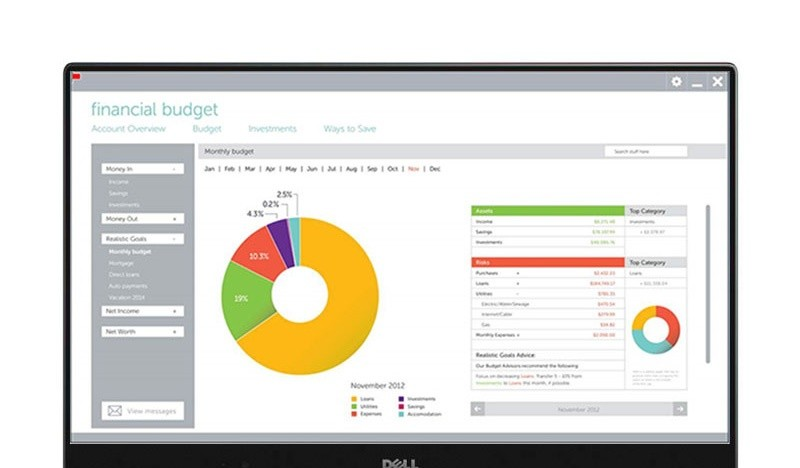Viewport: 800px width, 468px height.
Task: Open Vacation 2014 in sidebar
Action: click(x=127, y=298)
